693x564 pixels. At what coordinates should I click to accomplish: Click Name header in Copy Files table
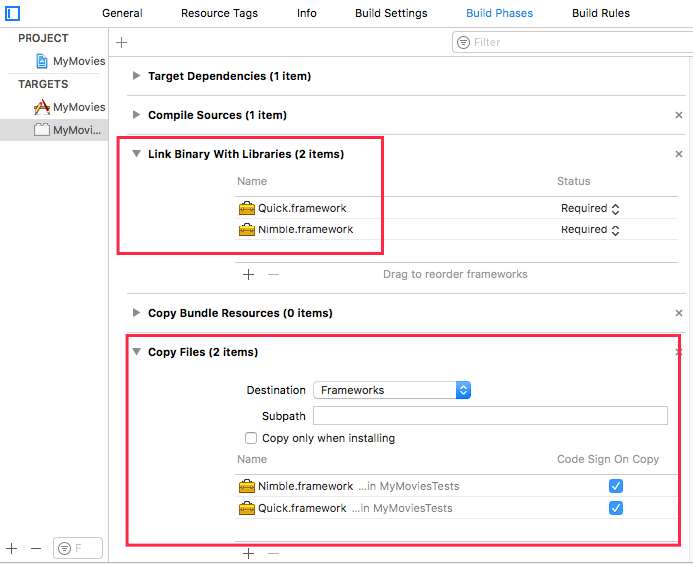[x=252, y=459]
